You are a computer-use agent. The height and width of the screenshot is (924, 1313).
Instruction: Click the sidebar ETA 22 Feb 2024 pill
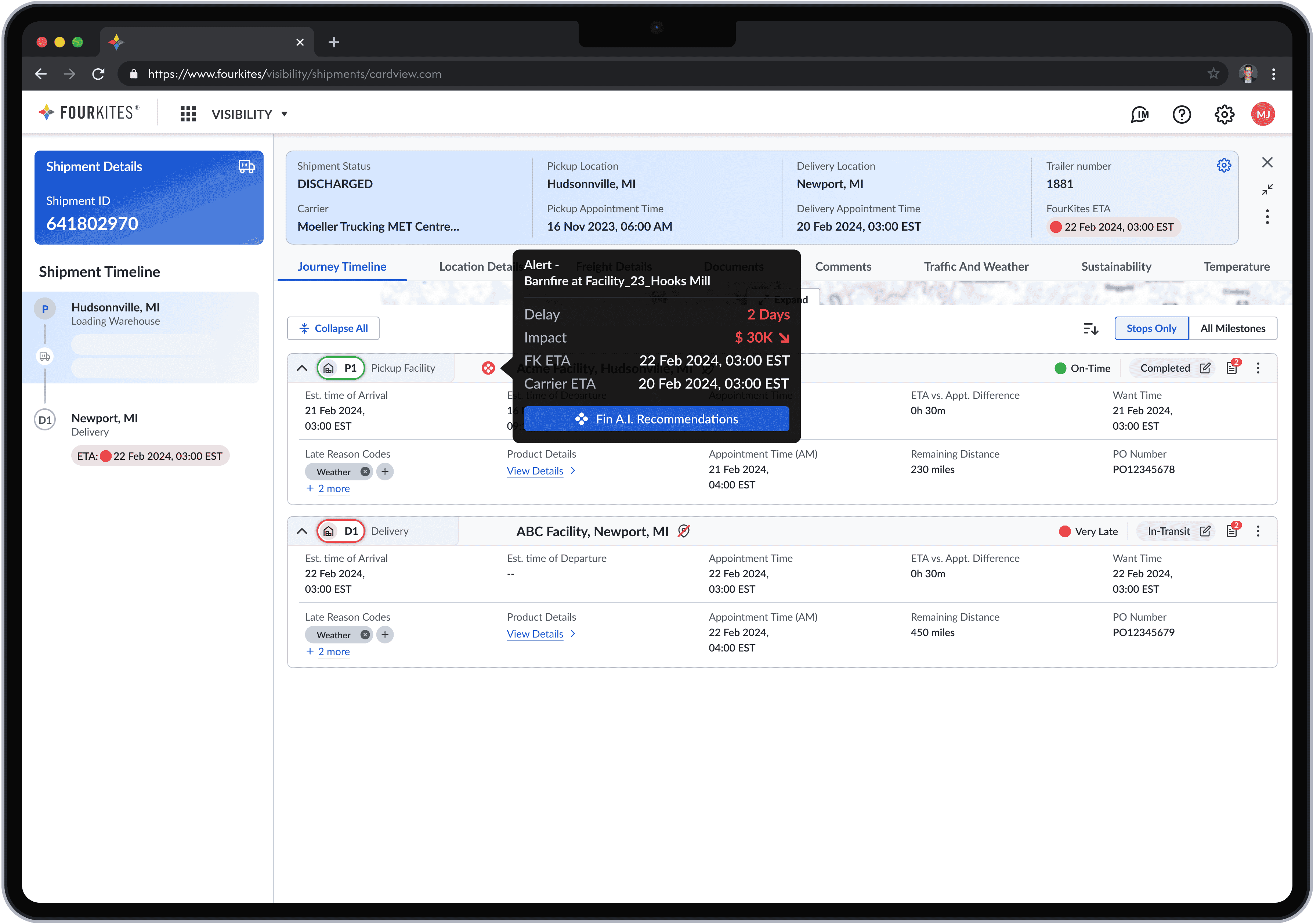(x=150, y=456)
